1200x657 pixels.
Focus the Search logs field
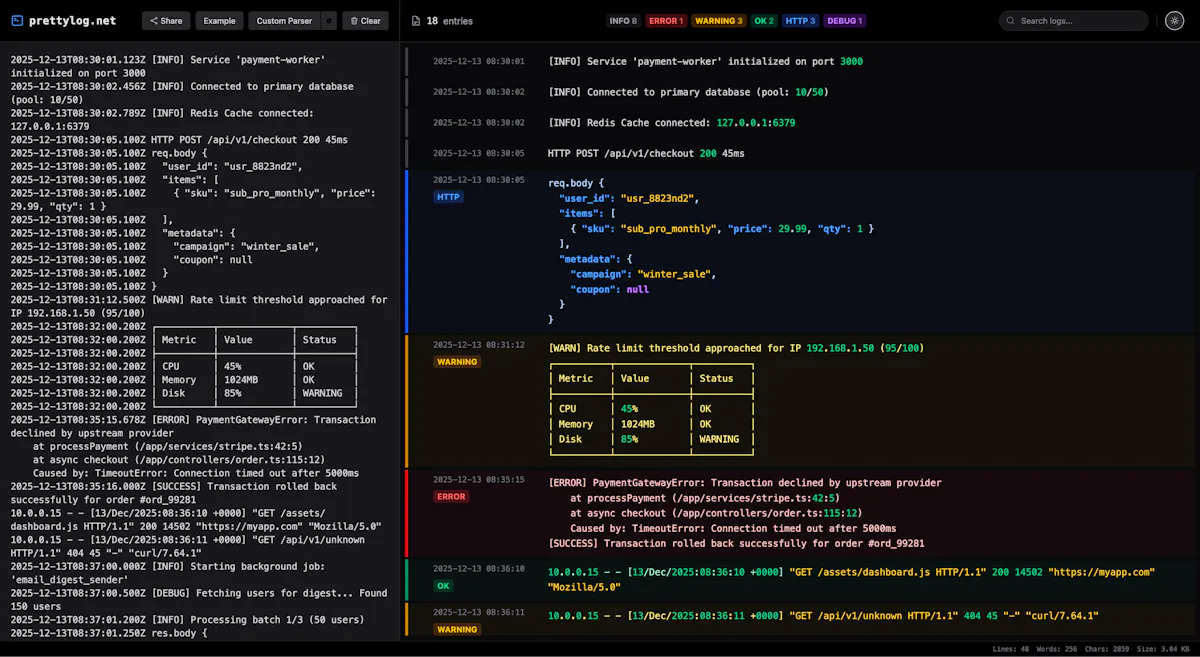[x=1074, y=21]
